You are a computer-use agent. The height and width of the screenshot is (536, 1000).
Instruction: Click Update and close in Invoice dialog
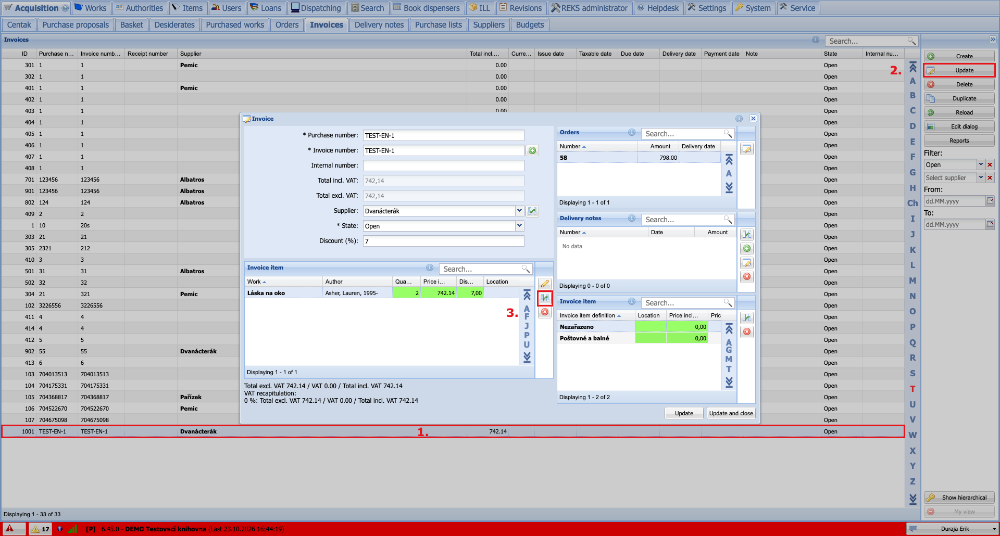[x=731, y=413]
